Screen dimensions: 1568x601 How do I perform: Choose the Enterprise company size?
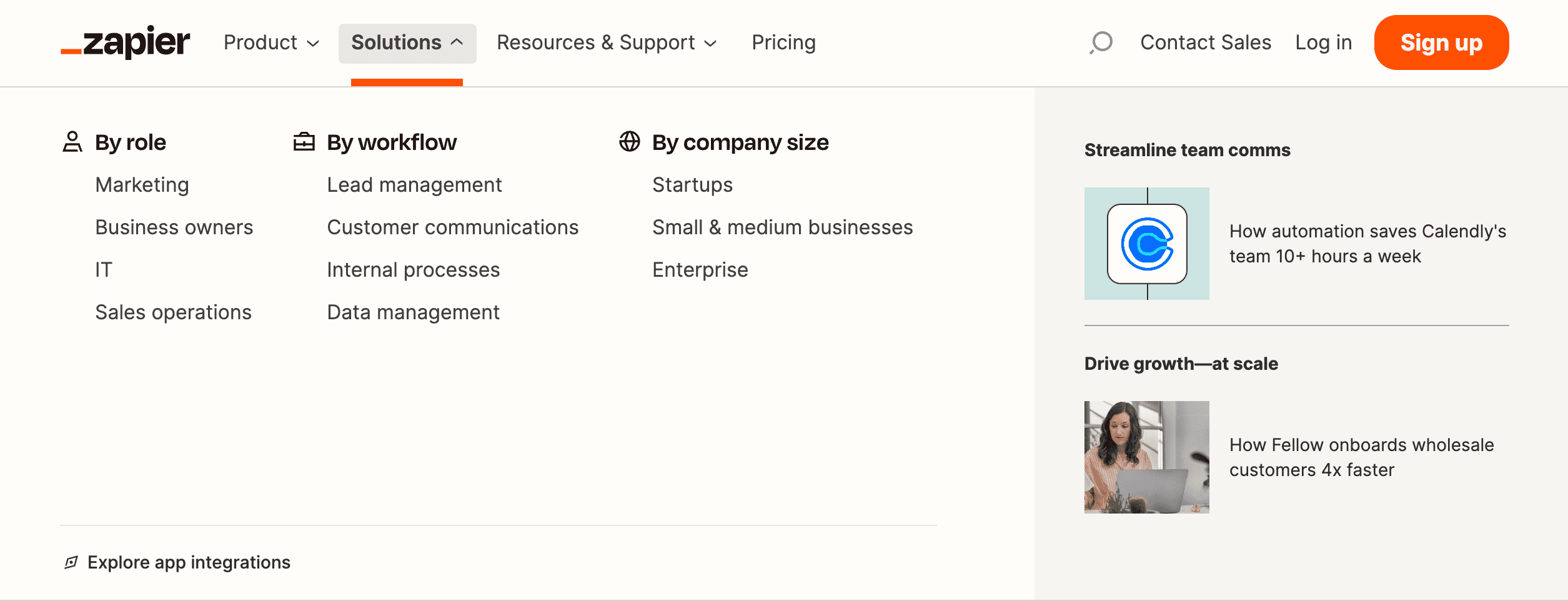(x=700, y=270)
